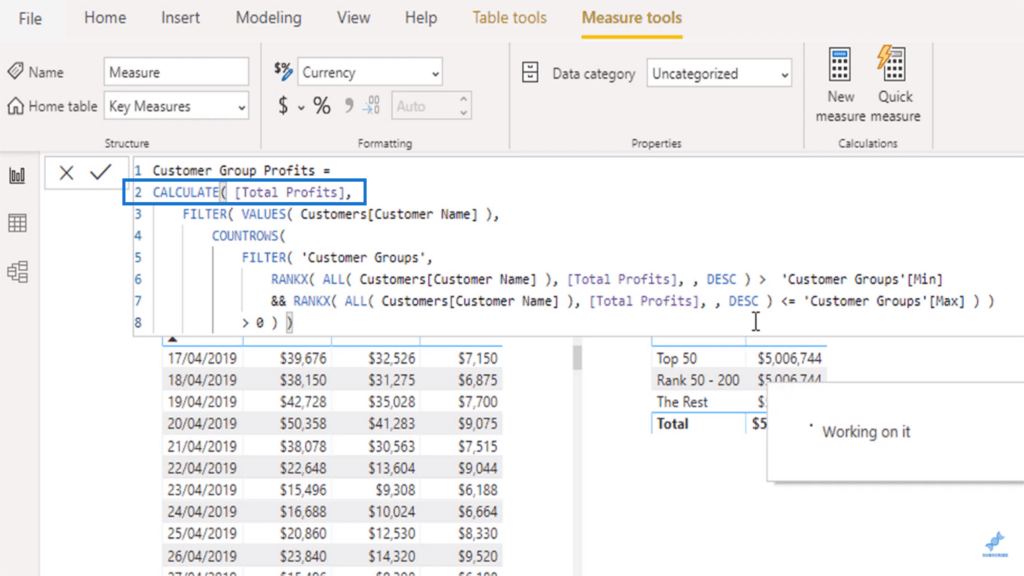
Task: Create a Quick measure
Action: pyautogui.click(x=895, y=84)
